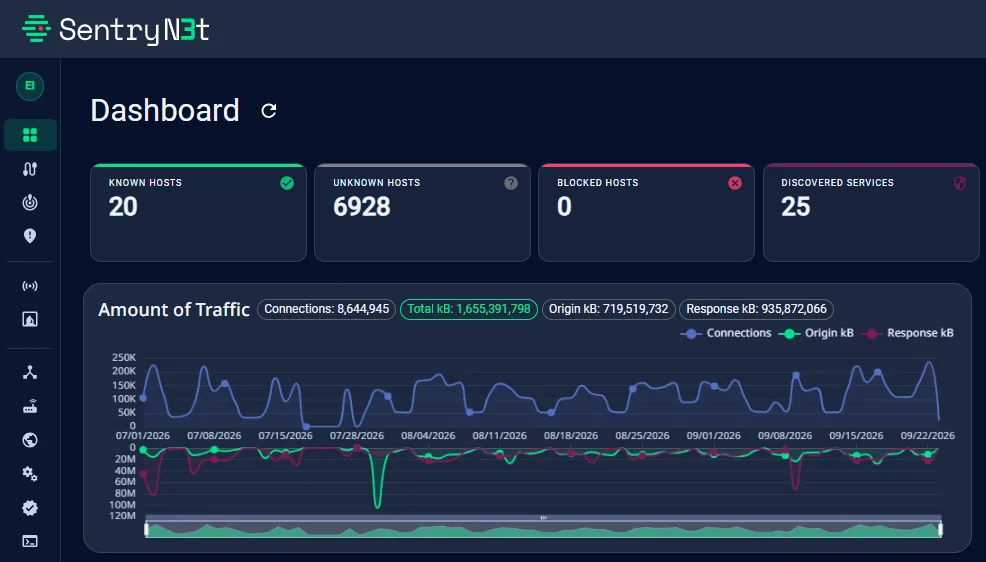The width and height of the screenshot is (986, 562).
Task: Open the Discovered Services card
Action: click(871, 212)
